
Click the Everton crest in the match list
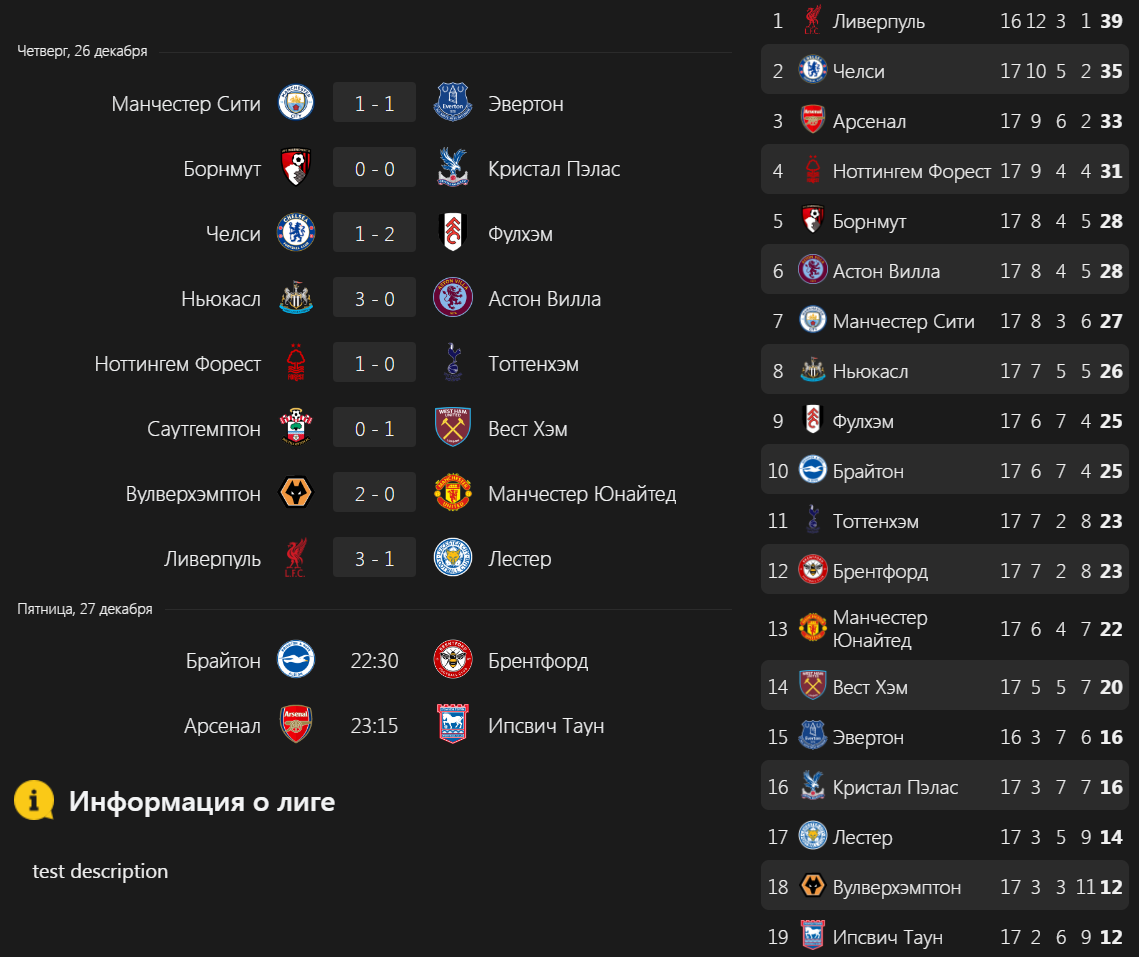click(453, 103)
